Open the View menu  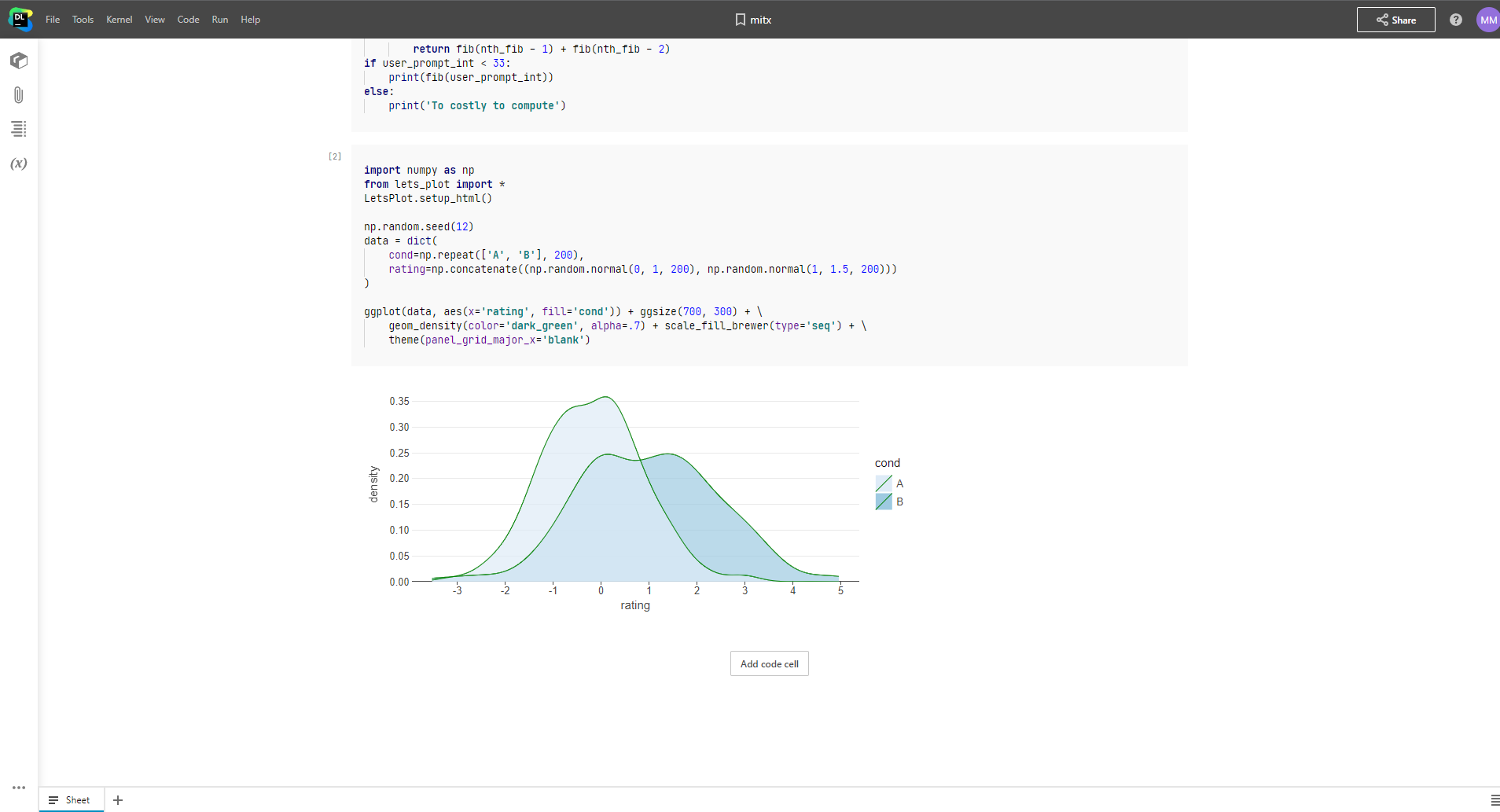[x=155, y=20]
